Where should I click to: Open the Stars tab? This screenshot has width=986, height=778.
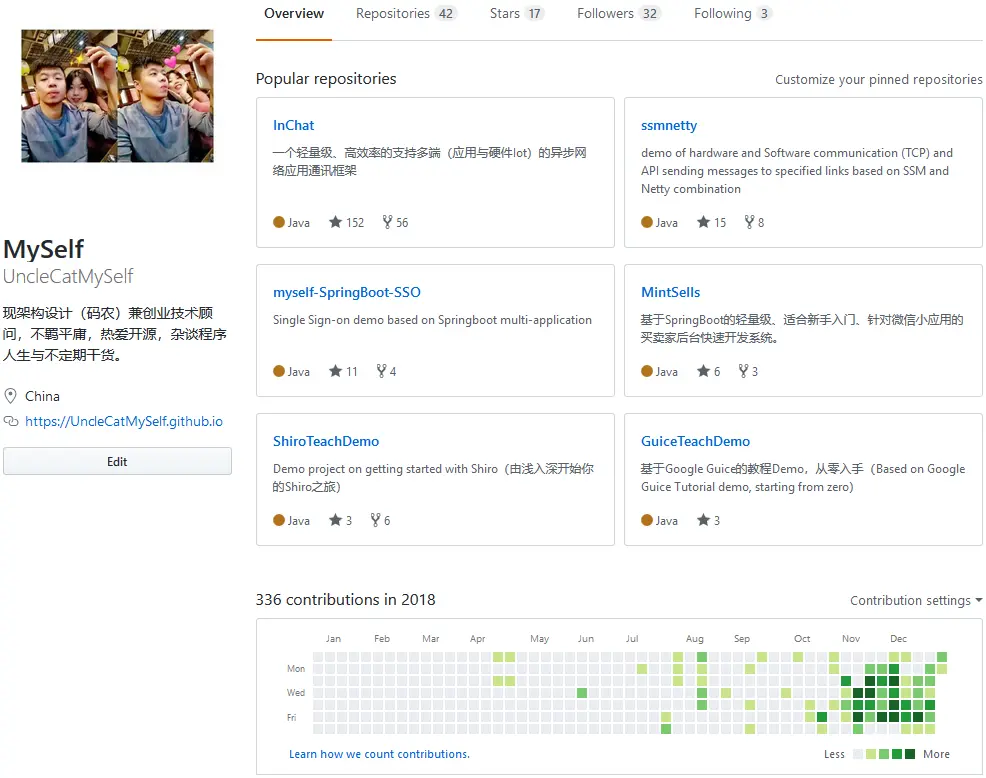[516, 14]
